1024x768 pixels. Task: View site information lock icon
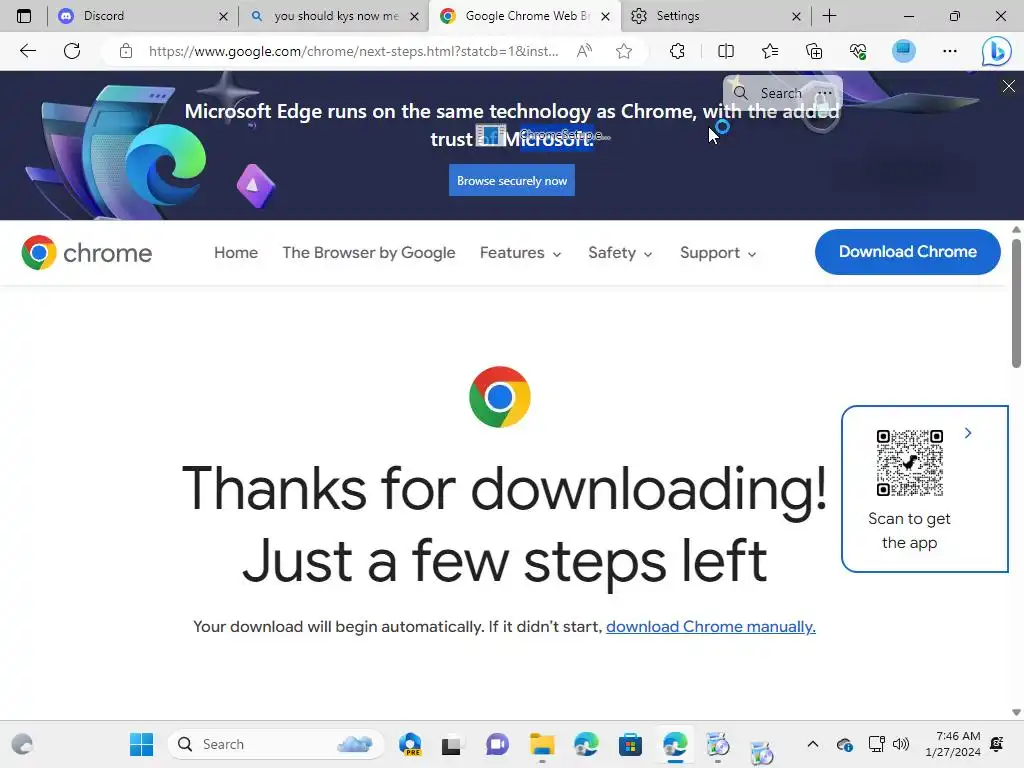pos(126,51)
